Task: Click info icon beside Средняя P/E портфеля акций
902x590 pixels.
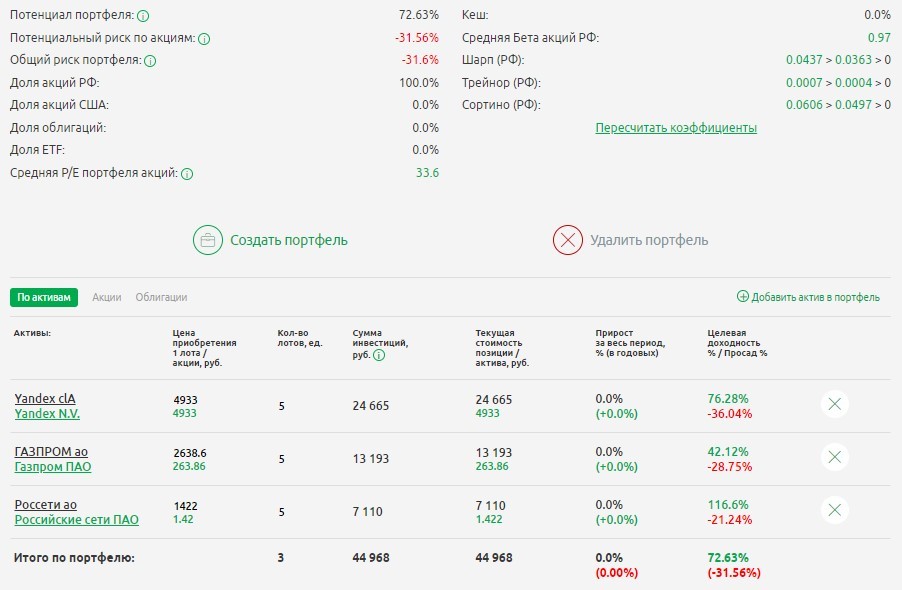Action: point(187,174)
